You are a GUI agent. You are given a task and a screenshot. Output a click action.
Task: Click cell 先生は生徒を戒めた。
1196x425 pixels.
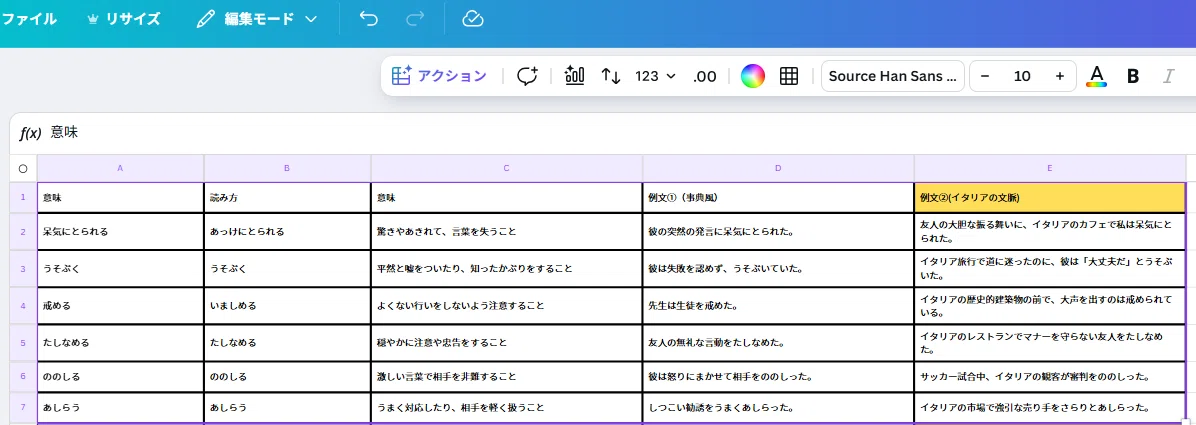(778, 306)
